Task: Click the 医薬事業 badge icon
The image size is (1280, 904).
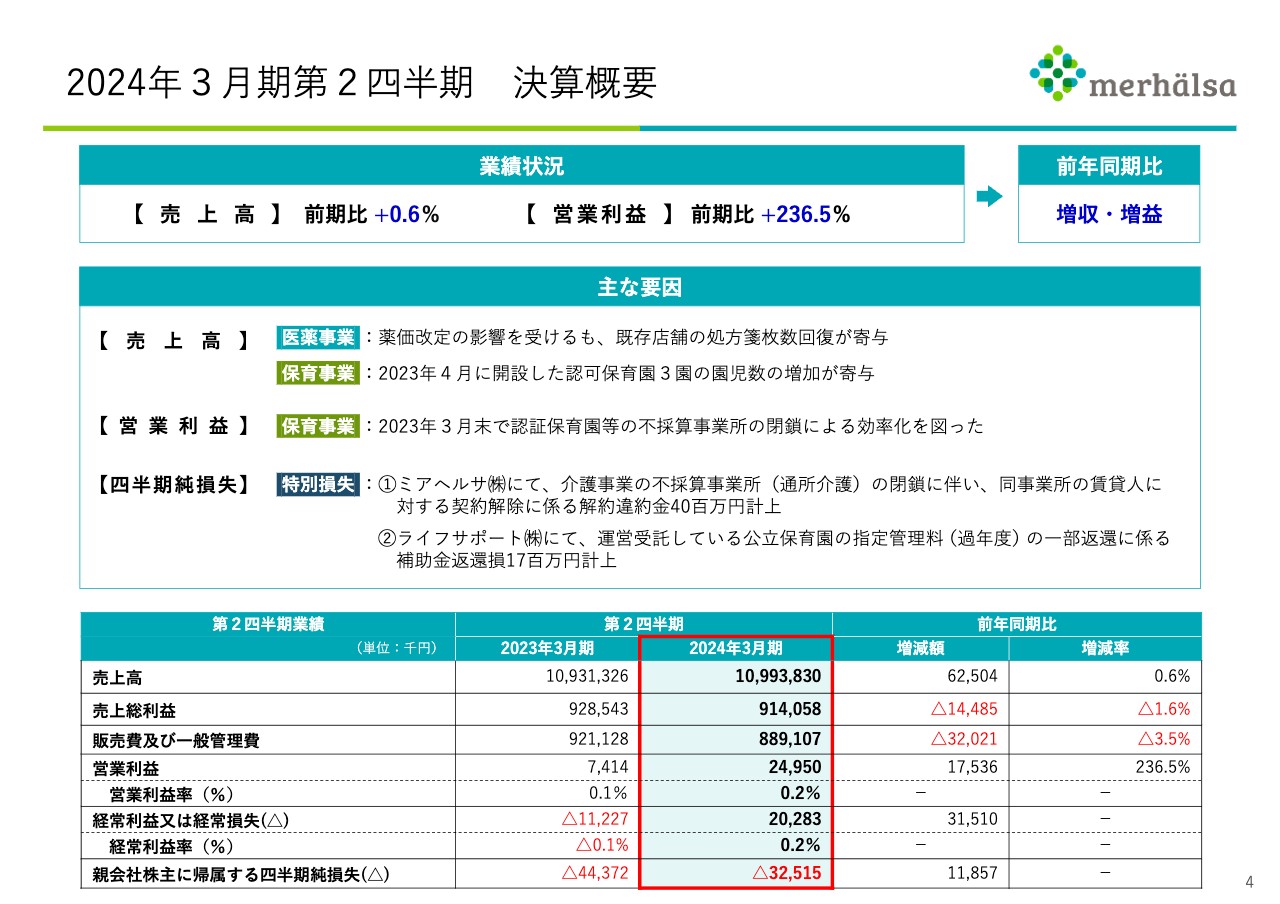Action: click(318, 338)
